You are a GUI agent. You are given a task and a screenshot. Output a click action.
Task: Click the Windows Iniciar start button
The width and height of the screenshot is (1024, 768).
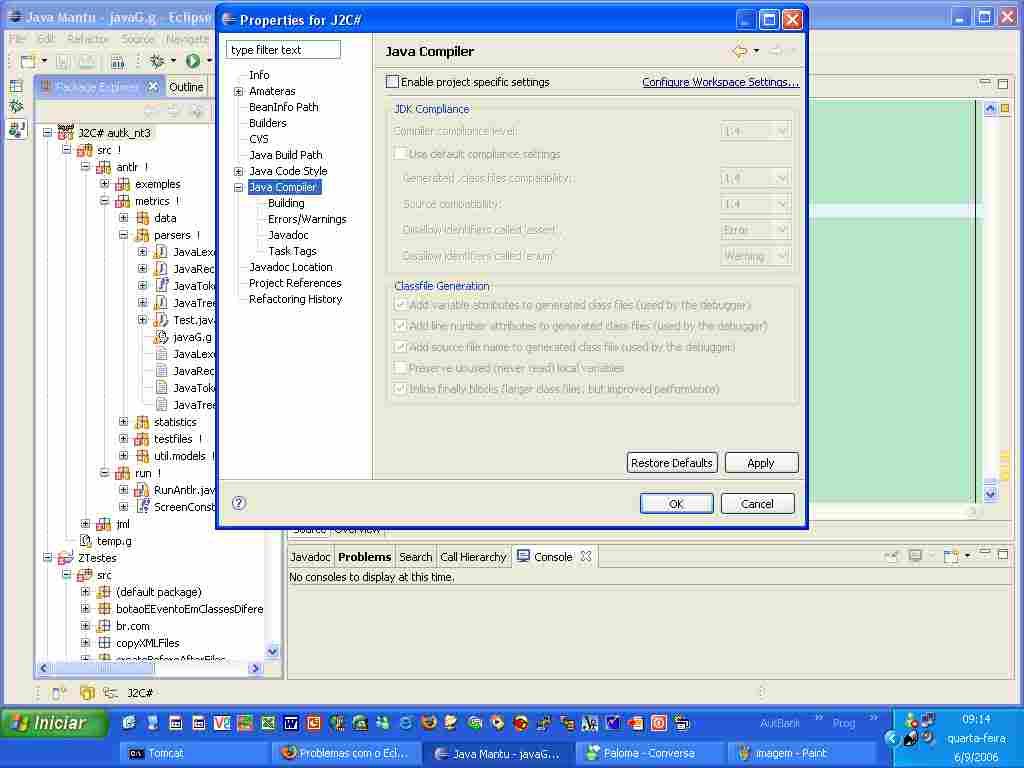click(55, 723)
